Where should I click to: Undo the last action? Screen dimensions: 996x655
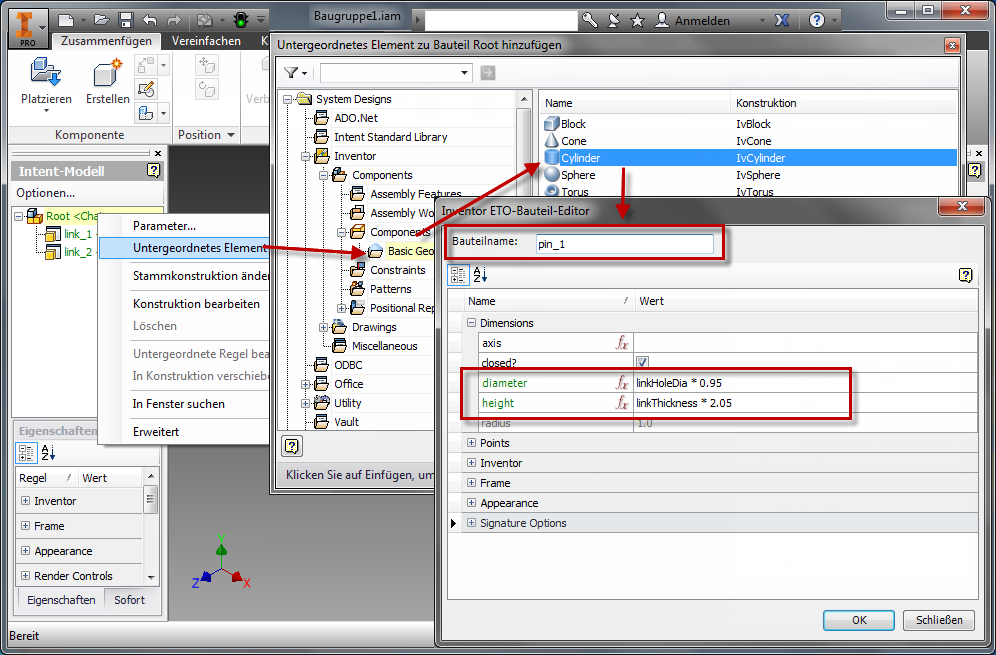coord(150,20)
